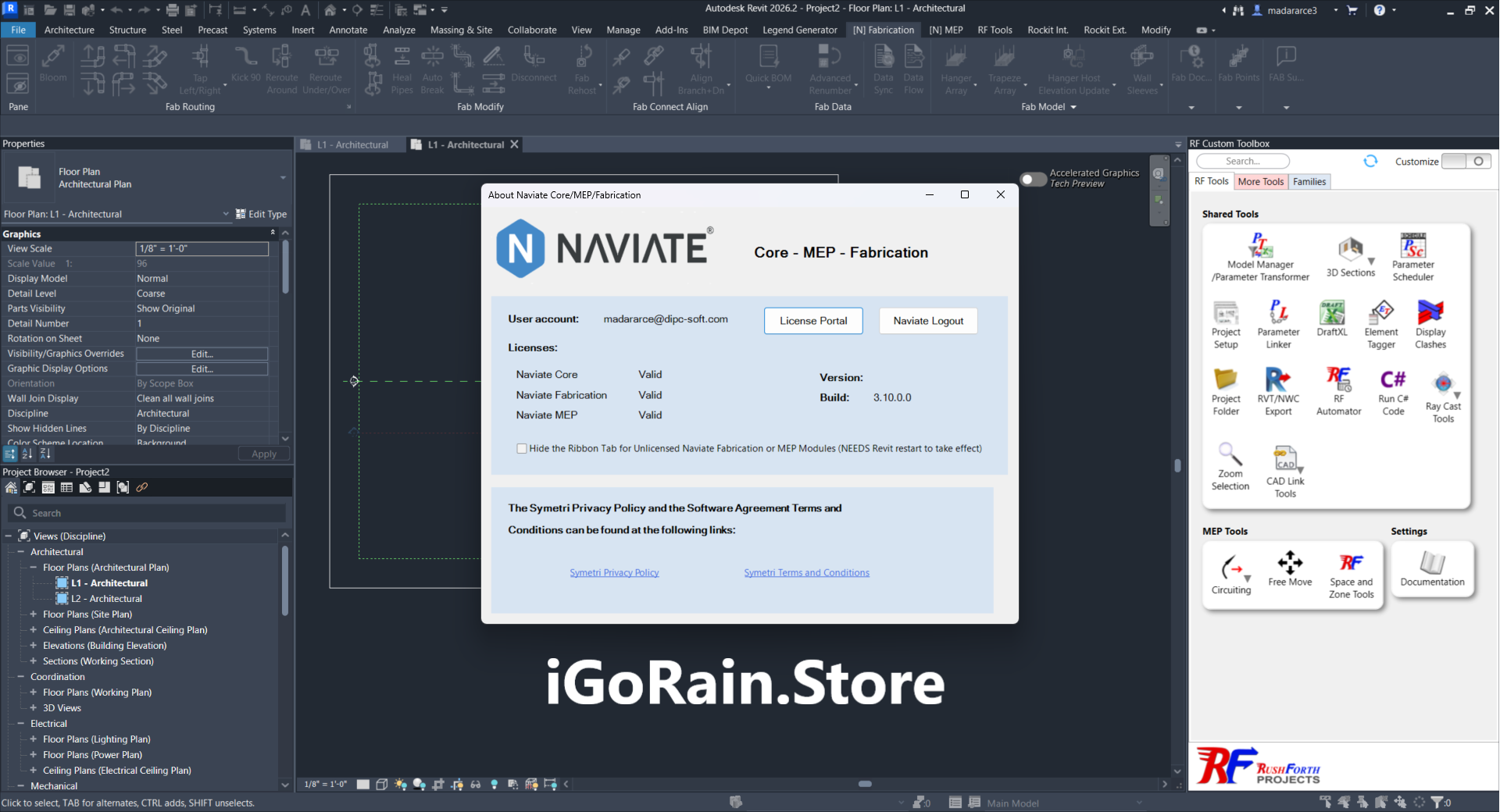Open the Symetri Privacy Policy link
Viewport: 1500px width, 812px height.
(614, 573)
